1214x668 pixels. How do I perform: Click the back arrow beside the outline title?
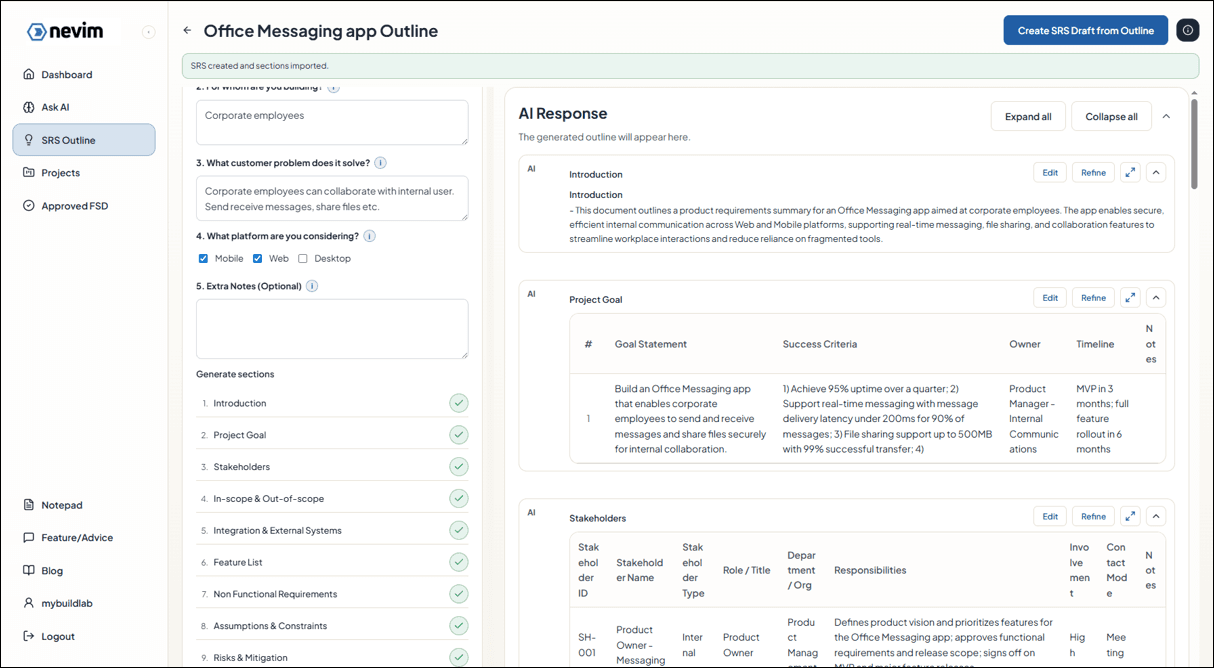point(187,31)
